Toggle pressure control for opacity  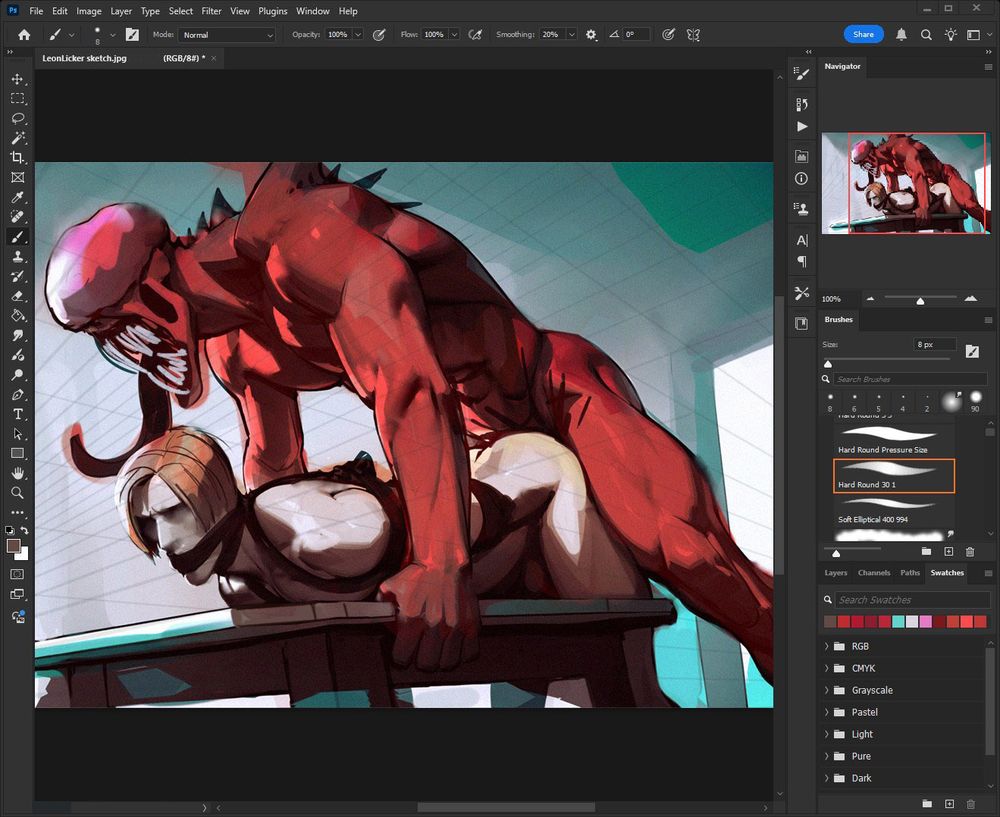coord(379,34)
